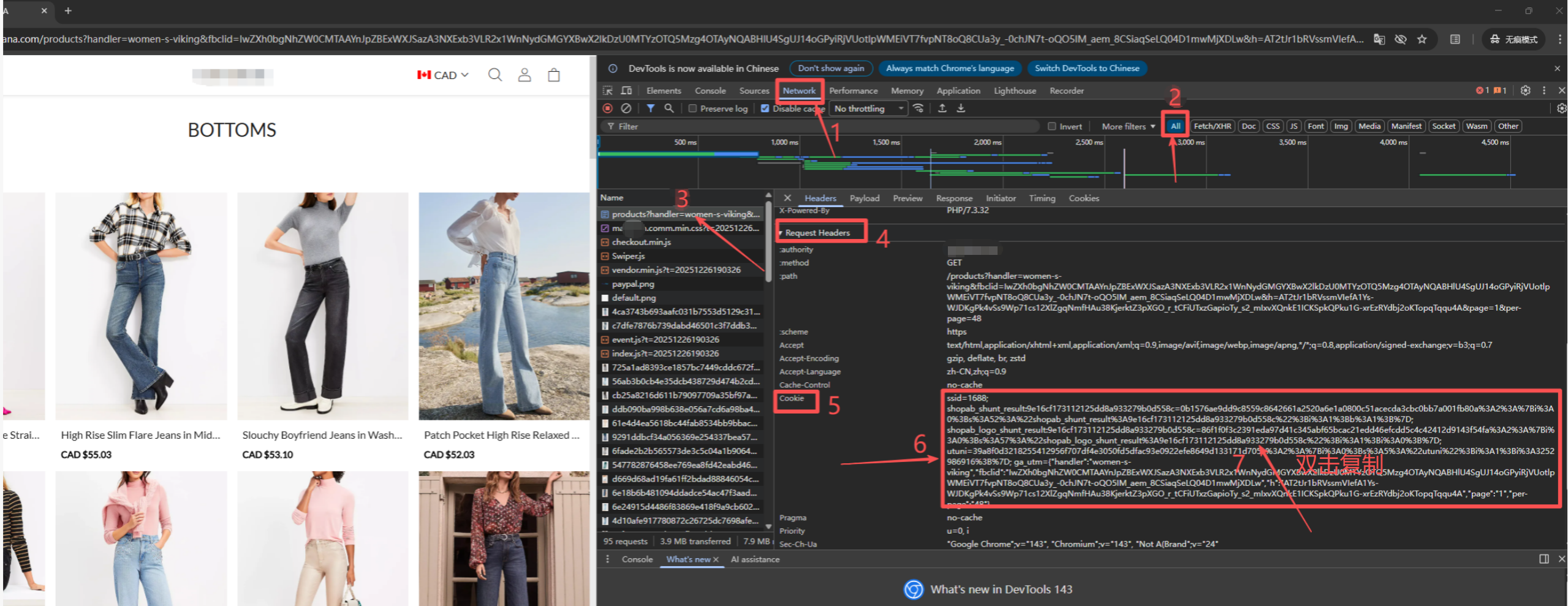The image size is (1568, 606).
Task: Expand the More filters dropdown
Action: pyautogui.click(x=1128, y=126)
